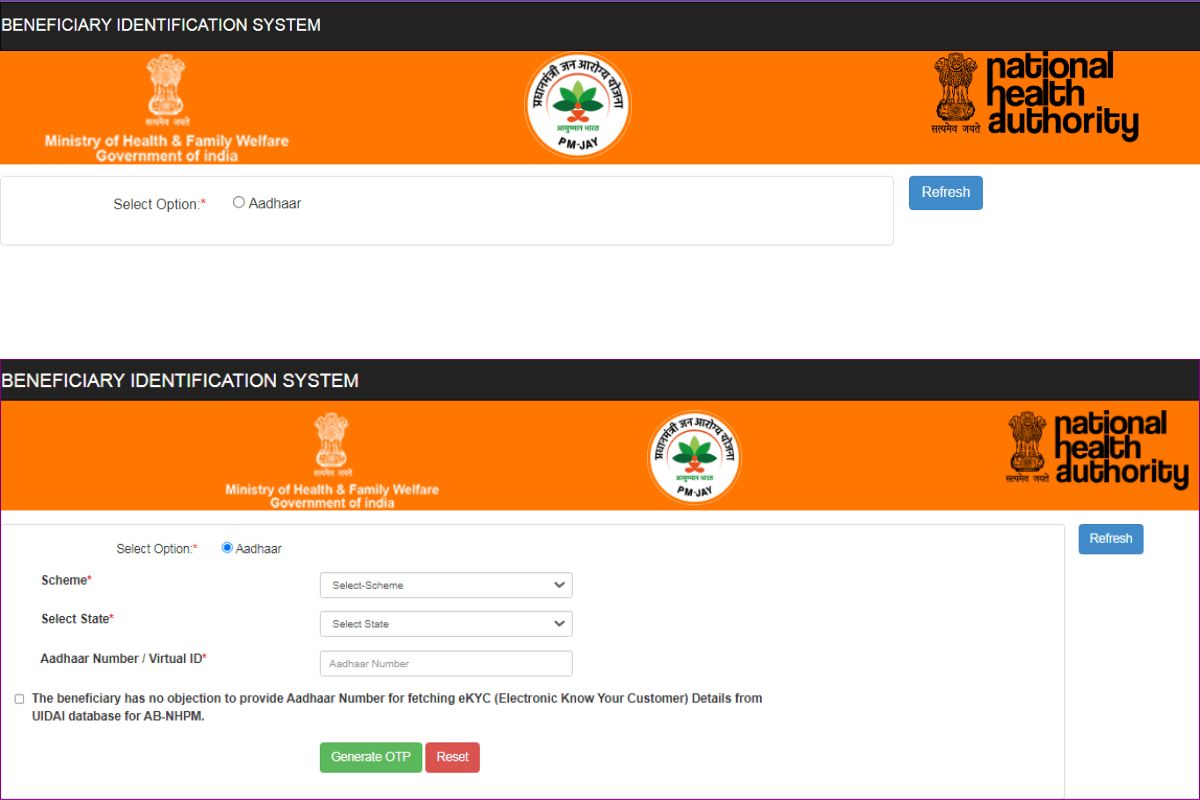This screenshot has height=800, width=1200.
Task: Select the unselected Aadhaar radio in upper page
Action: (239, 202)
